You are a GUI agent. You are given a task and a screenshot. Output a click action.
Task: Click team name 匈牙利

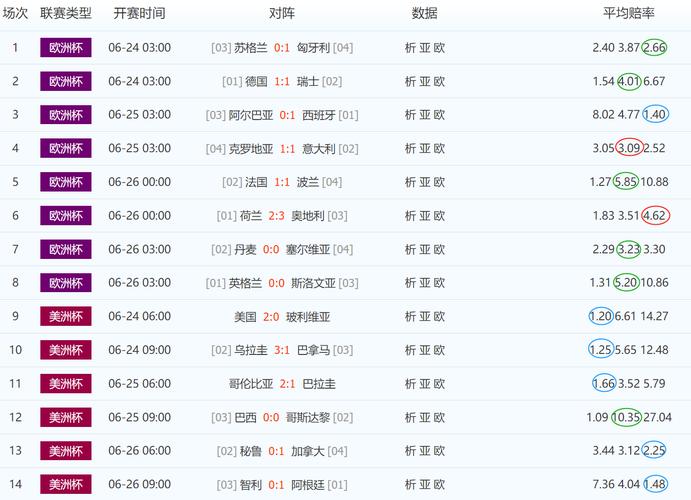coord(313,48)
